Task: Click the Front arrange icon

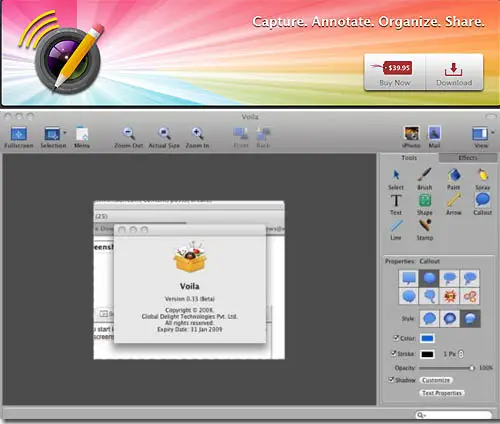Action: pyautogui.click(x=240, y=134)
